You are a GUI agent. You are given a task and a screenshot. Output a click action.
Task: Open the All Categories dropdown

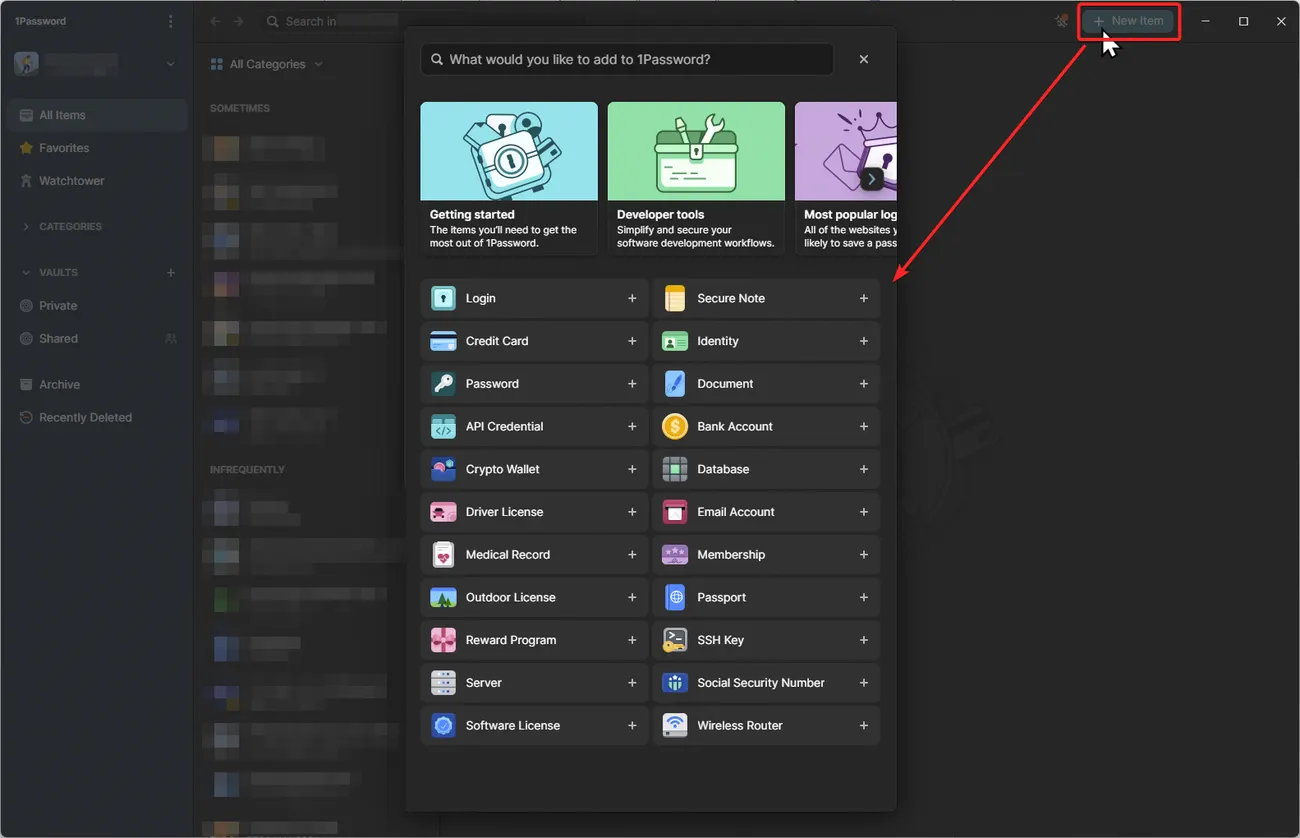[x=267, y=64]
